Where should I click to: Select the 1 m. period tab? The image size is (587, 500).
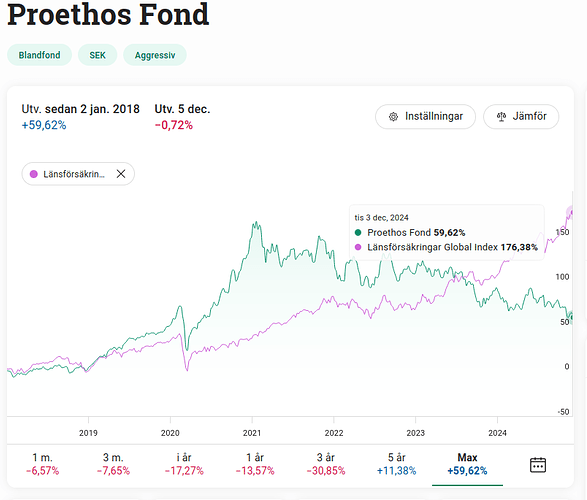(x=42, y=464)
